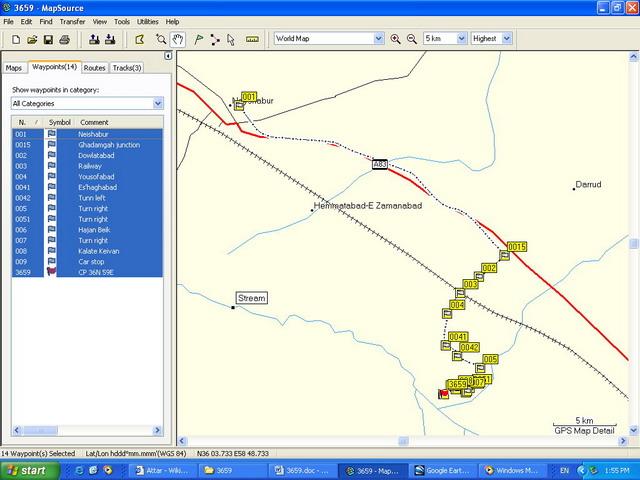The image size is (640, 480).
Task: Select the Hajan Beik waypoint row
Action: 87,230
